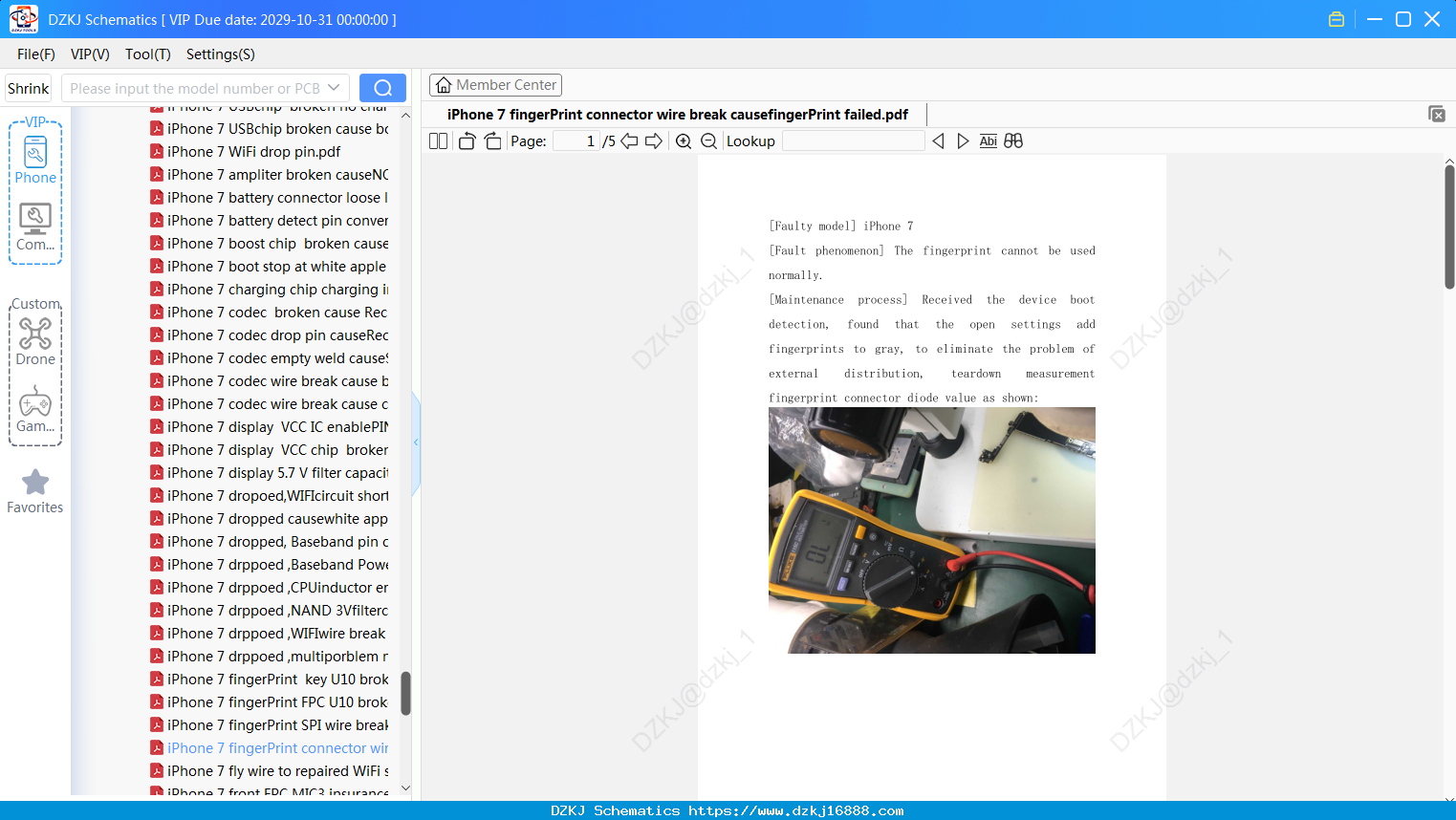The height and width of the screenshot is (820, 1456).
Task: Open "iPhone 7 ampliter broken" file
Action: [270, 175]
